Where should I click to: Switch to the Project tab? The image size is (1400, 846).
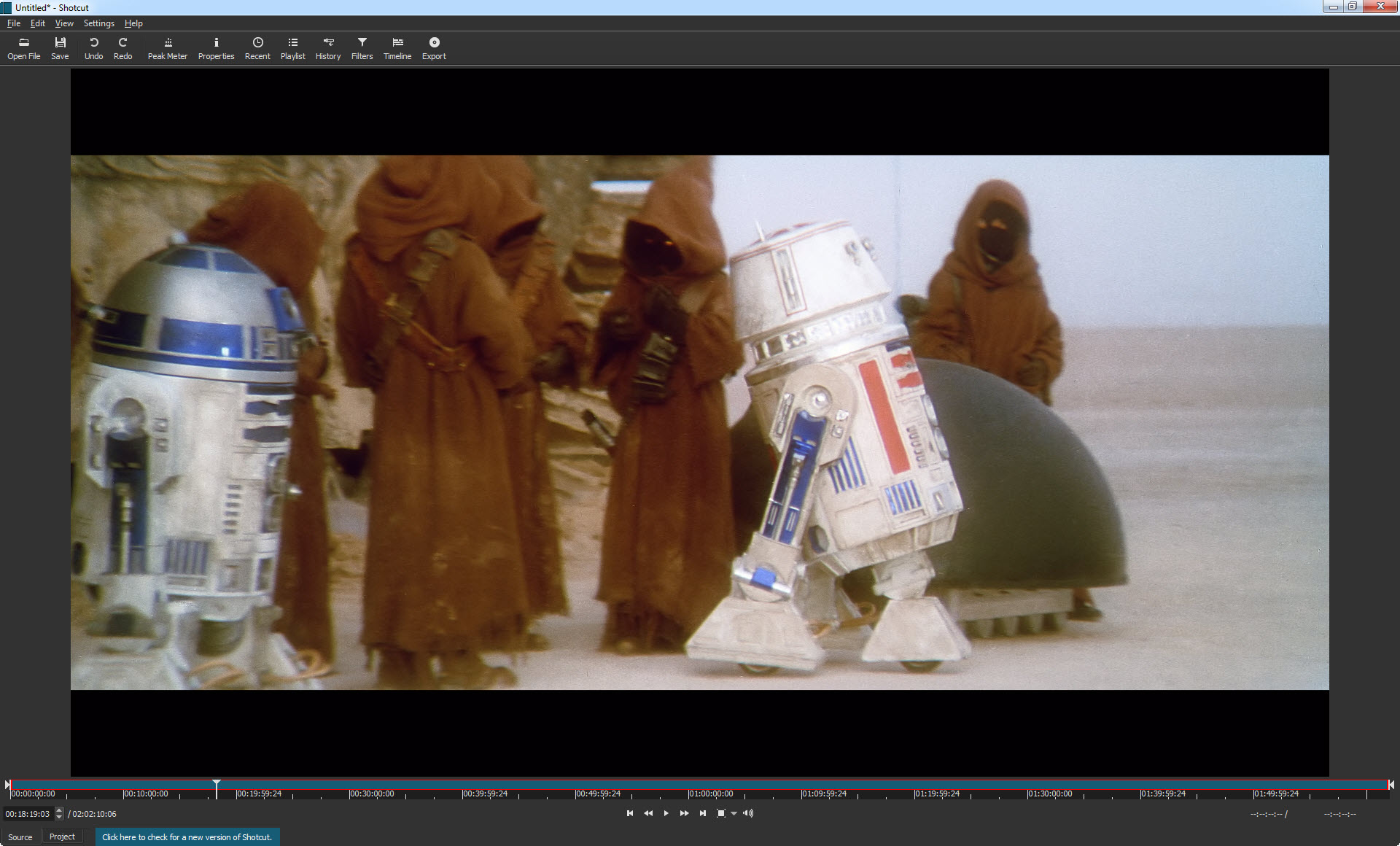coord(62,837)
